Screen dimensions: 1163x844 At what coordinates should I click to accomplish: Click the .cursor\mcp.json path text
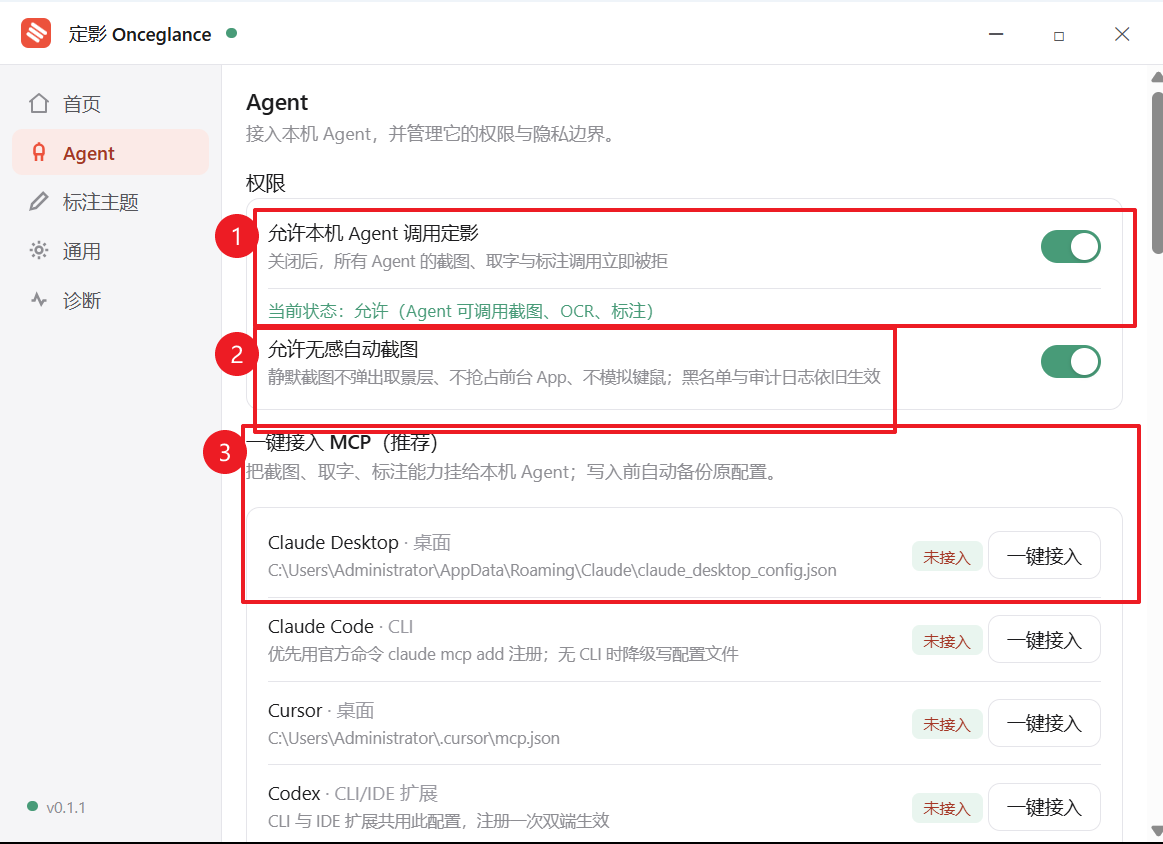pos(414,738)
